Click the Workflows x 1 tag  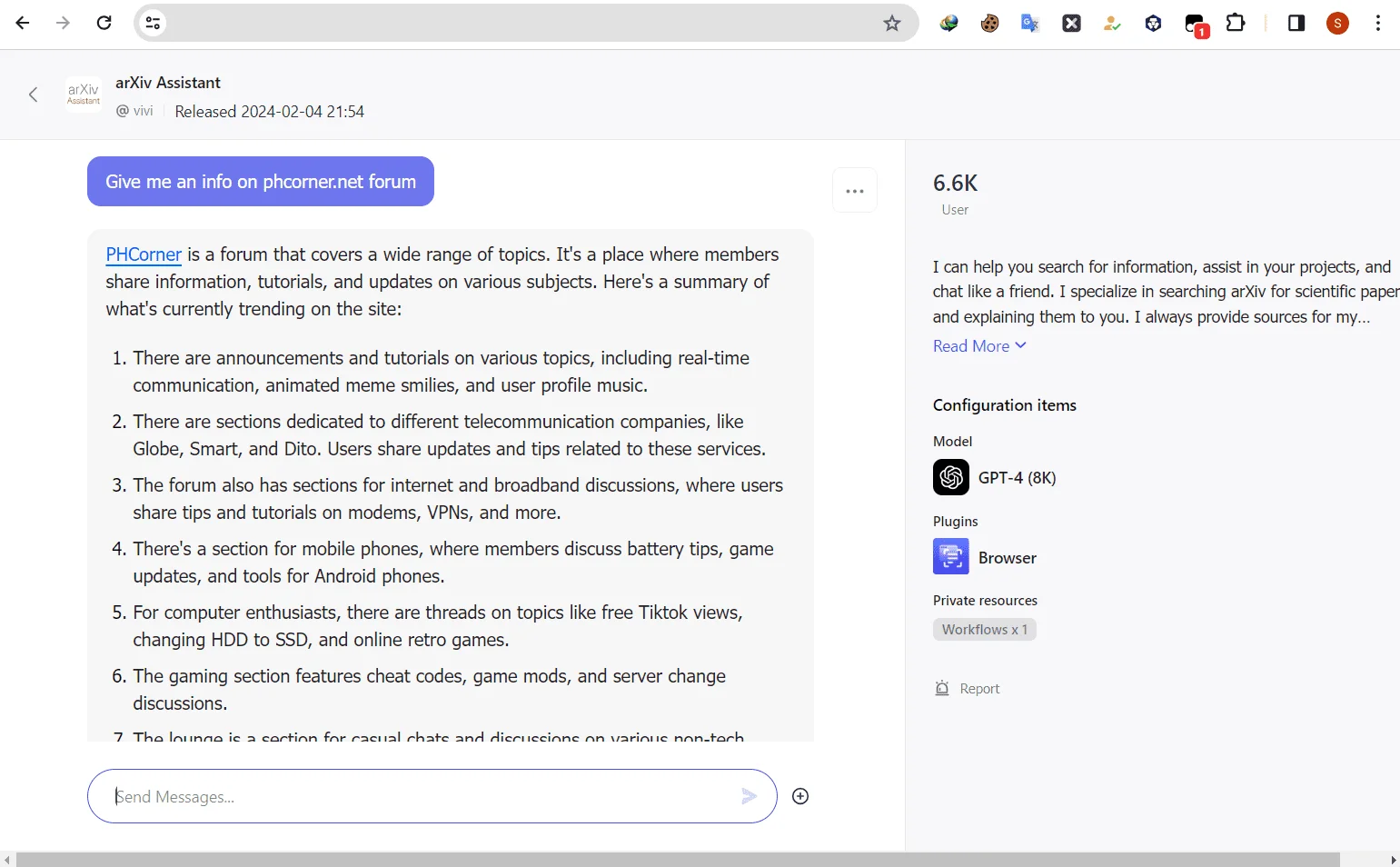985,629
